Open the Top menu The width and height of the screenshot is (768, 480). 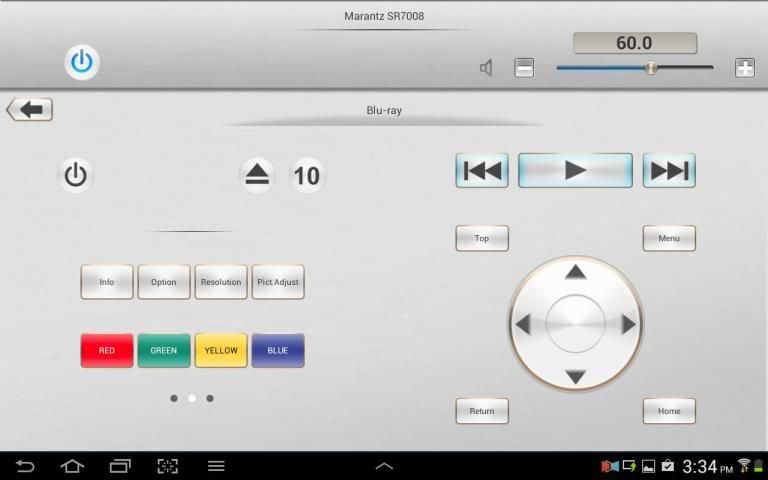(482, 238)
